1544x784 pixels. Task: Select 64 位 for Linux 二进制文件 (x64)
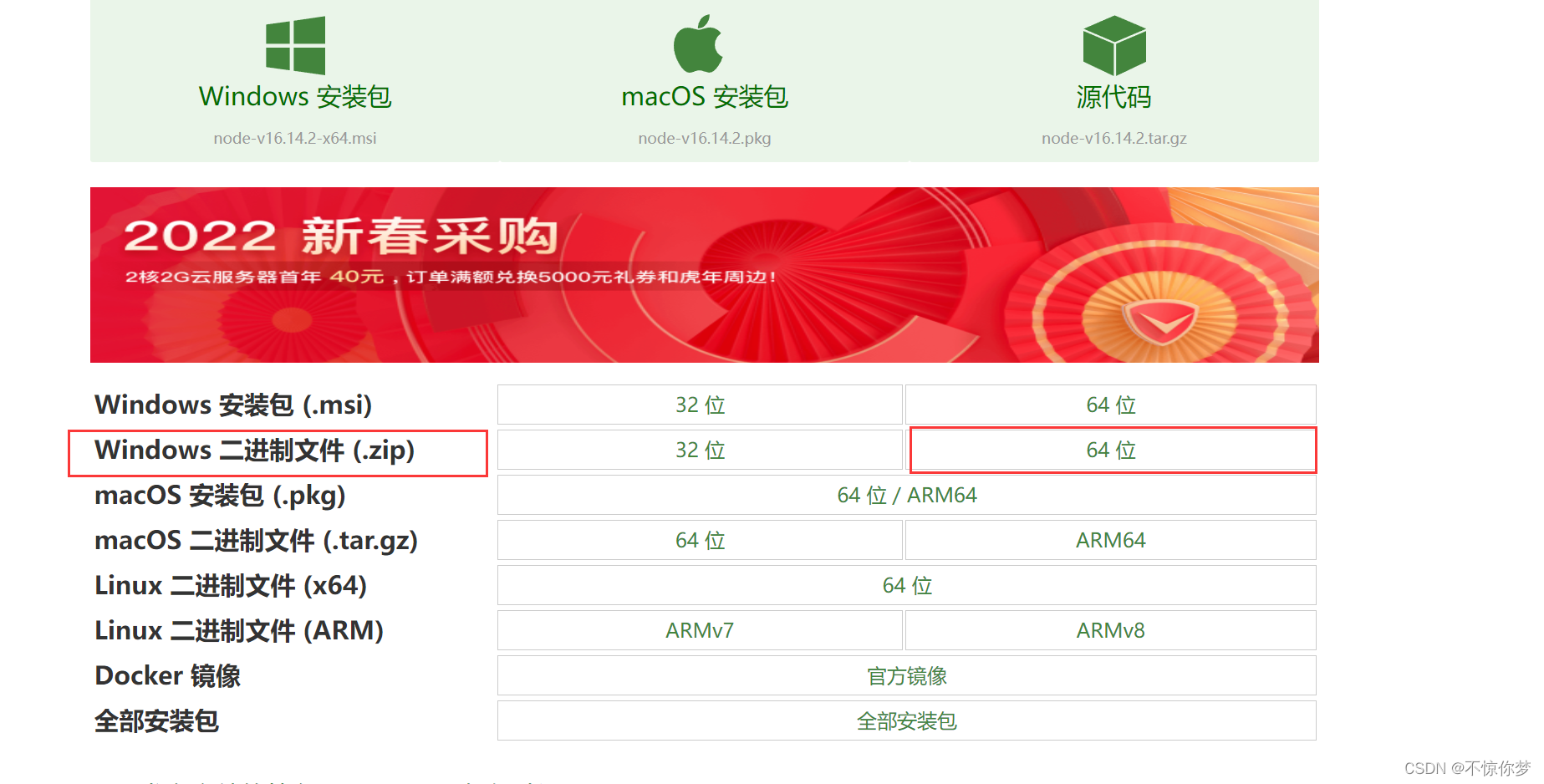click(x=907, y=585)
